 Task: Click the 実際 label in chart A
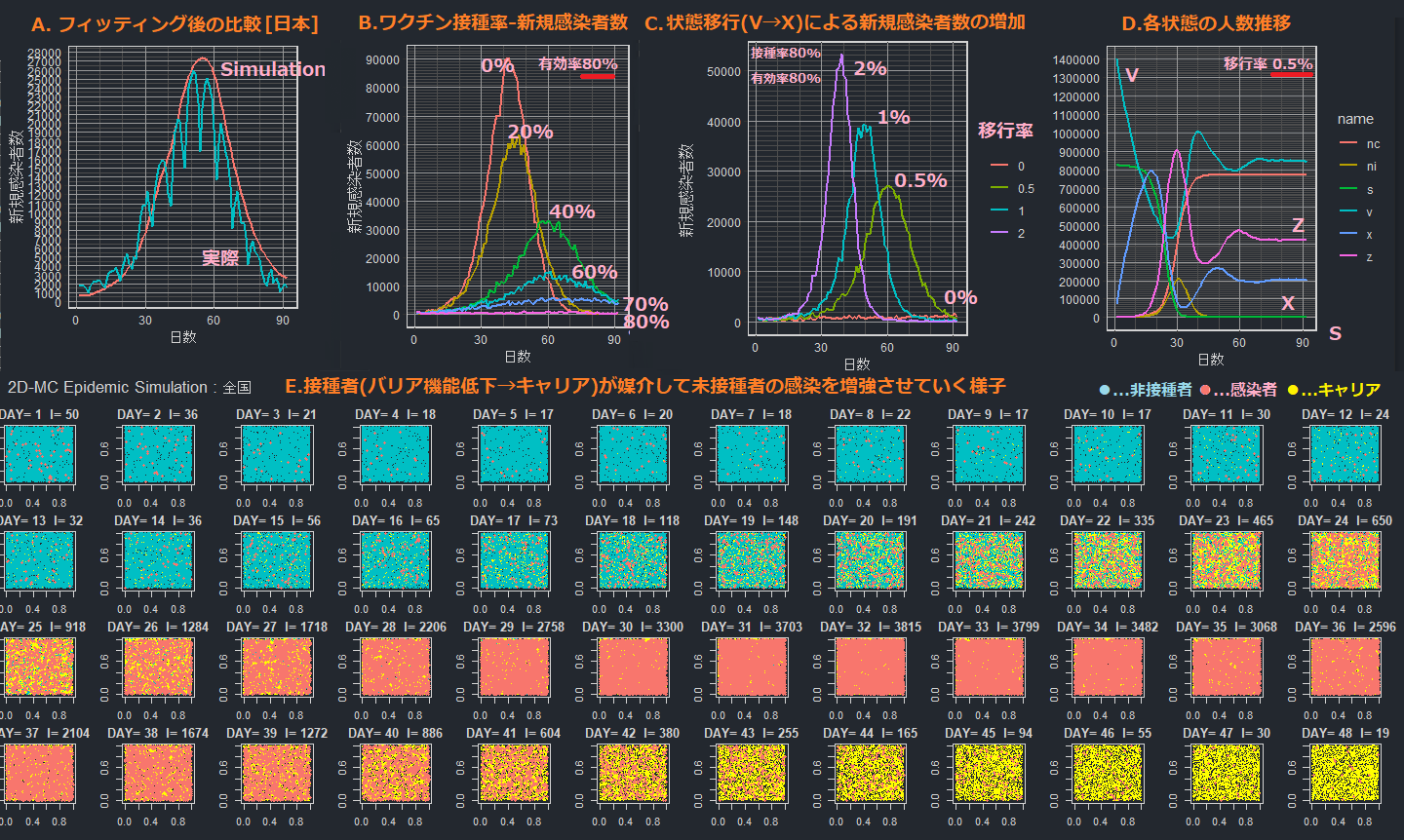pos(220,257)
